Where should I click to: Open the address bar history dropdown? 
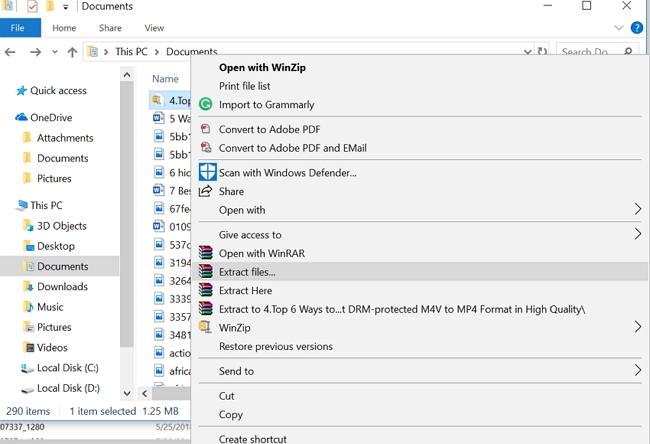pos(527,52)
